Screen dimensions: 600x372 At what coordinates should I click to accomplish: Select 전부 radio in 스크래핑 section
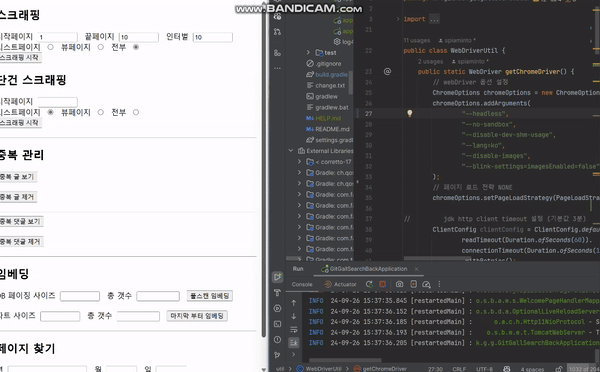(x=136, y=47)
